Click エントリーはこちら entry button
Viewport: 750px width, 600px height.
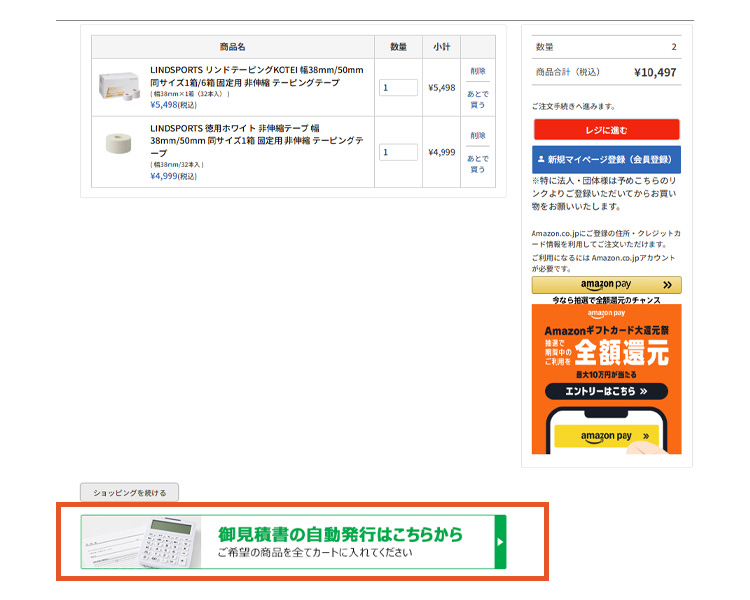[x=606, y=392]
